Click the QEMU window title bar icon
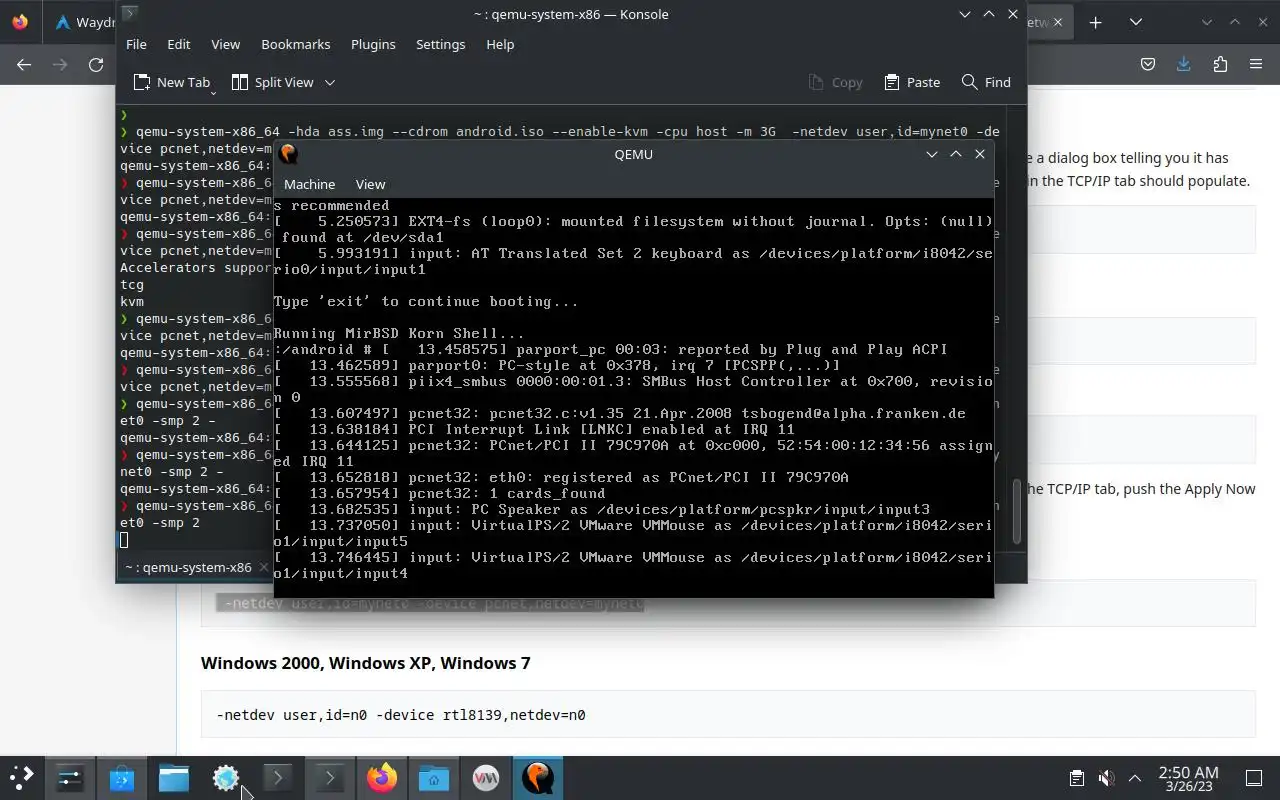 coord(288,154)
